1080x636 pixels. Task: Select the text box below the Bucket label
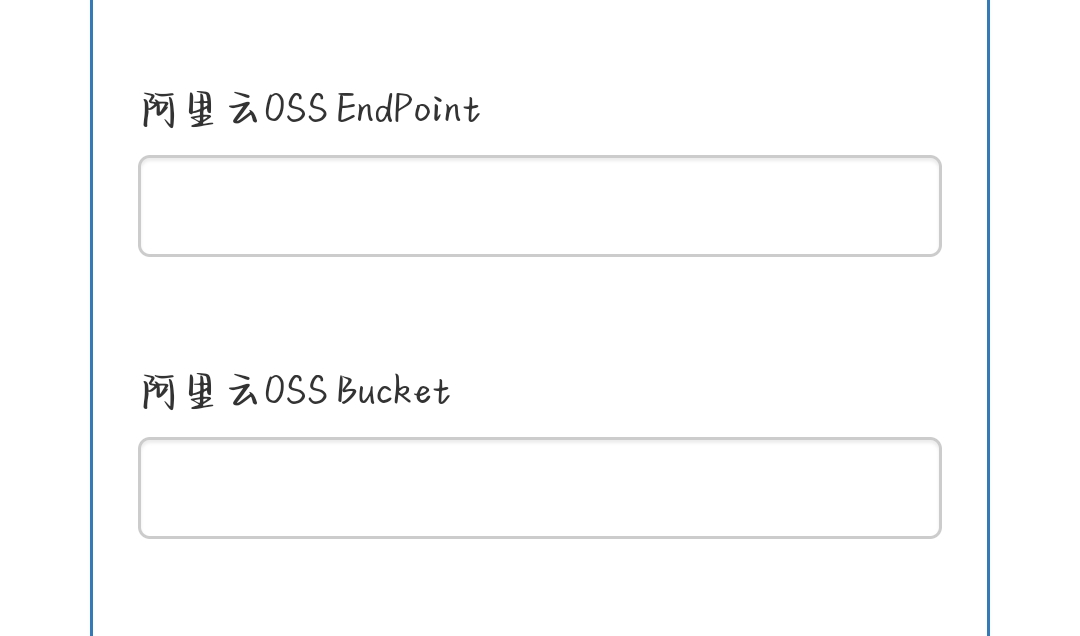tap(539, 488)
